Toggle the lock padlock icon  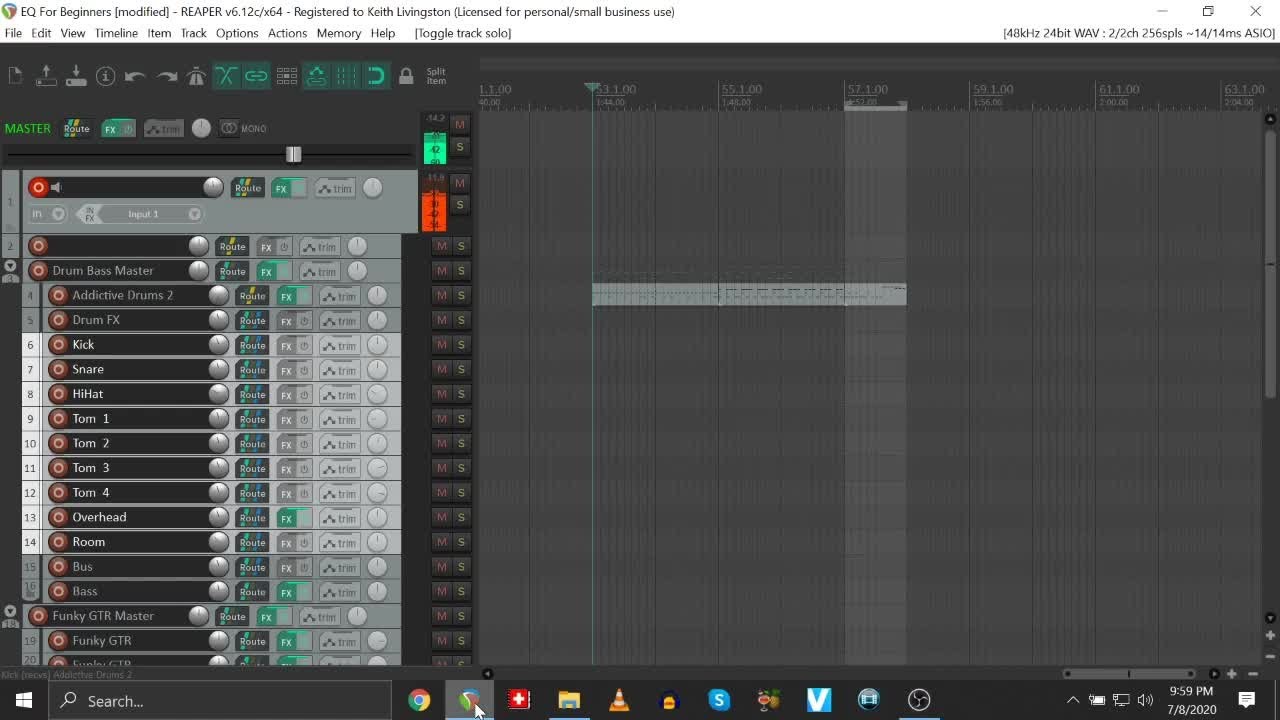click(406, 76)
